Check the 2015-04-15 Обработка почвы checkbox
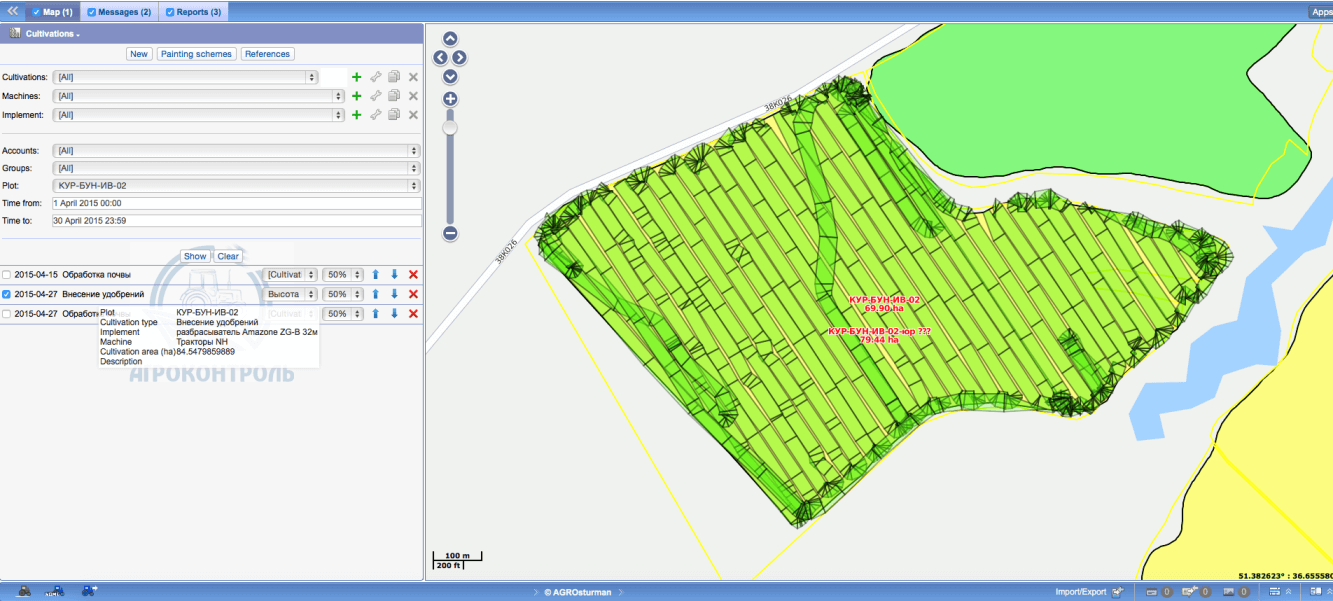This screenshot has height=601, width=1333. (x=8, y=275)
